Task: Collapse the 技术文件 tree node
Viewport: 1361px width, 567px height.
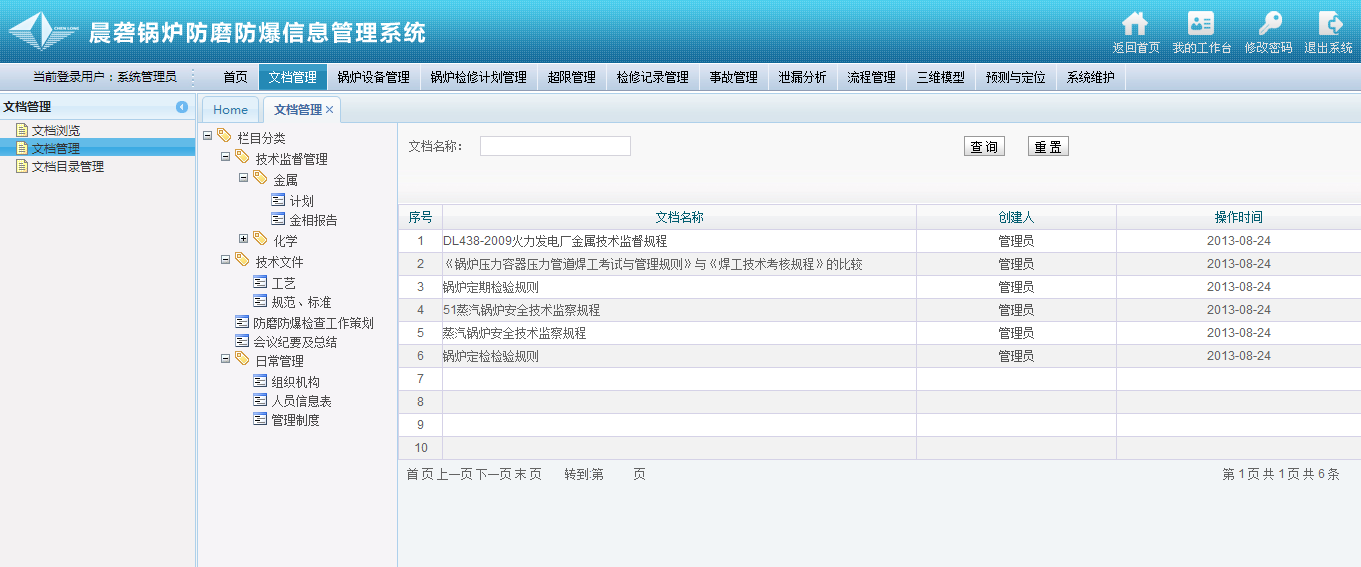Action: pyautogui.click(x=225, y=260)
